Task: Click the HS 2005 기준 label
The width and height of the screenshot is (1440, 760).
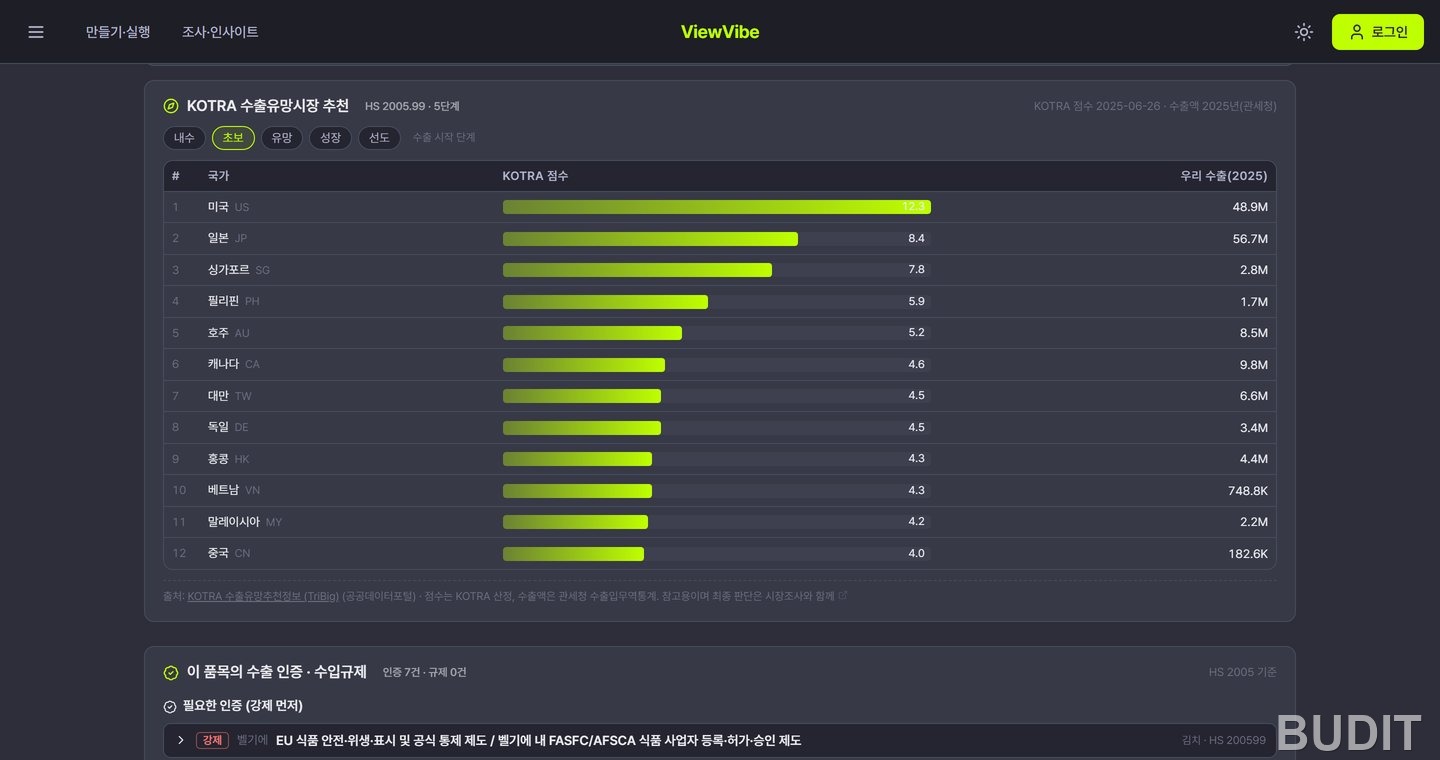Action: point(1242,673)
